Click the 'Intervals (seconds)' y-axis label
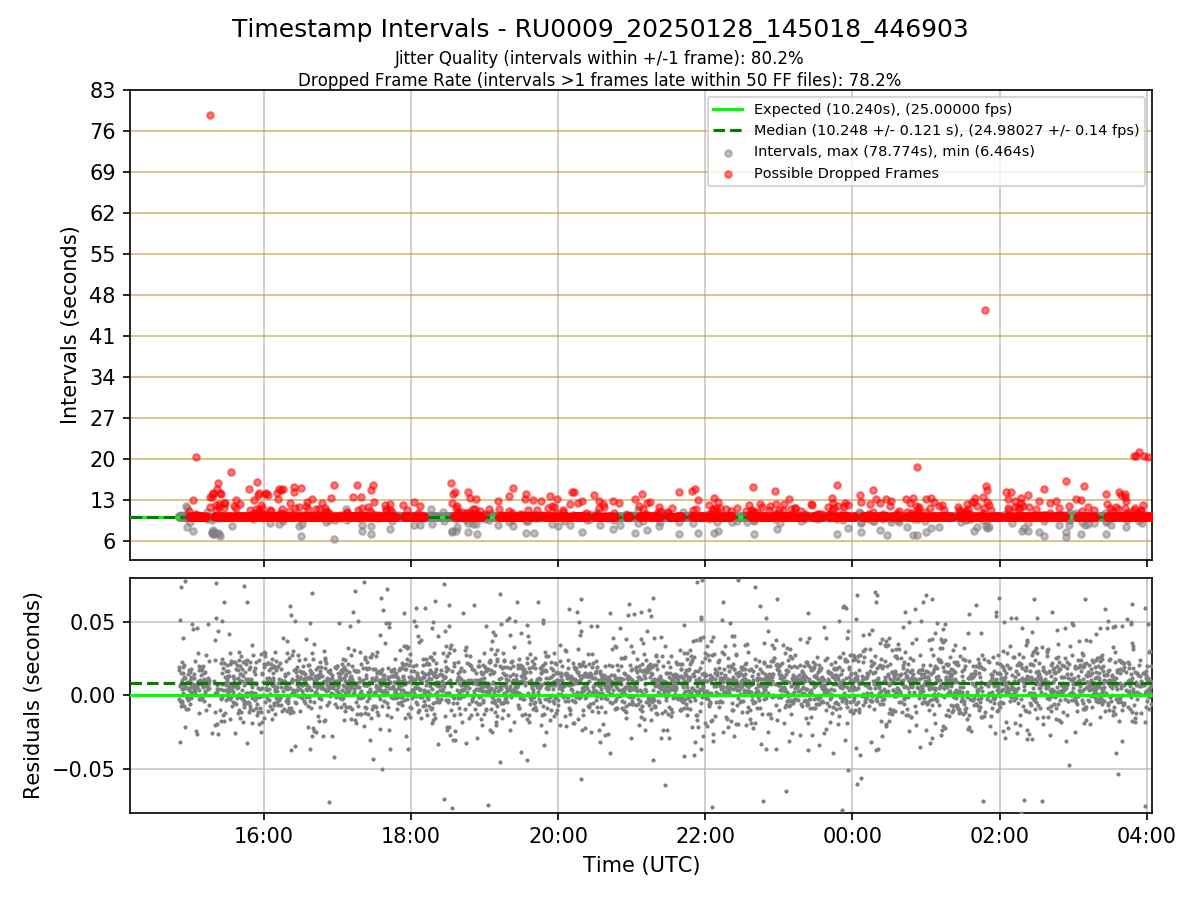 (x=70, y=325)
